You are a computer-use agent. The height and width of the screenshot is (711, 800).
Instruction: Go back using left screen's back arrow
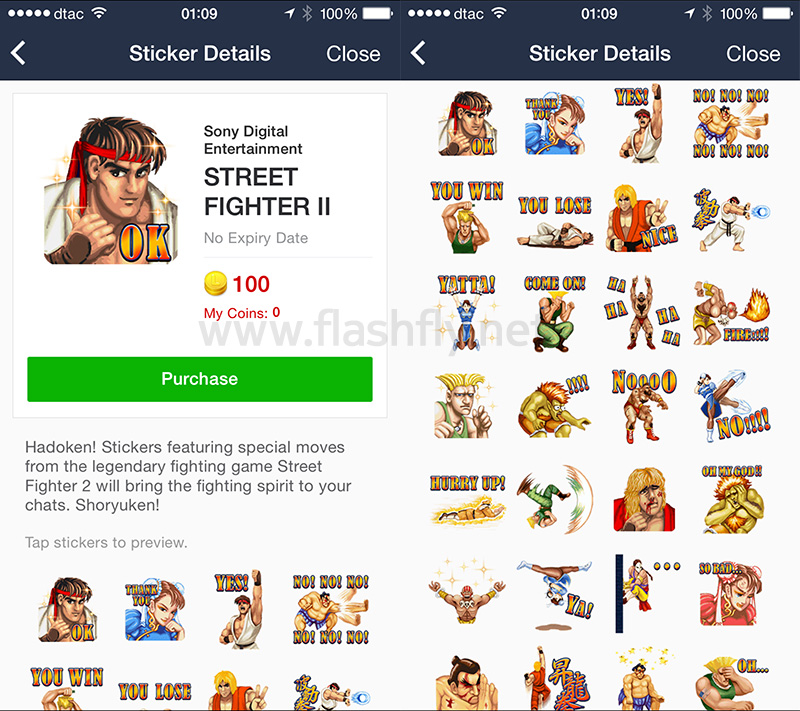(x=18, y=53)
